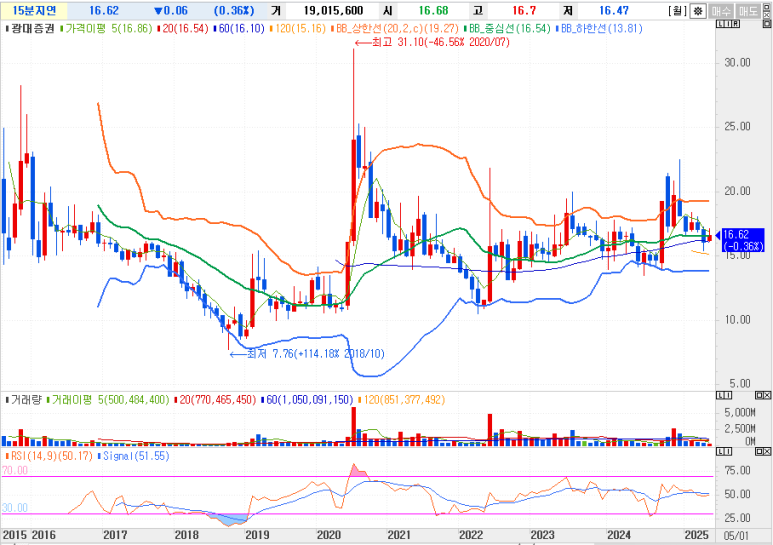The image size is (773, 545).
Task: Click the 05/01 date label
Action: click(x=736, y=536)
